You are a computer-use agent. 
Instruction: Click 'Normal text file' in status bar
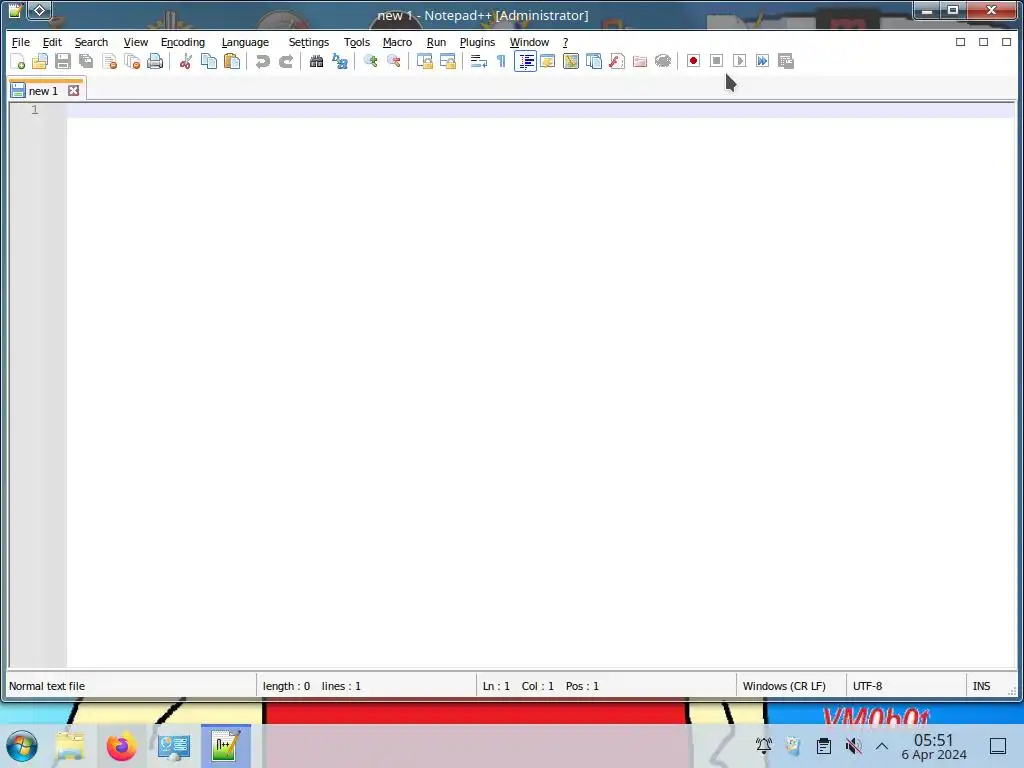pyautogui.click(x=47, y=686)
